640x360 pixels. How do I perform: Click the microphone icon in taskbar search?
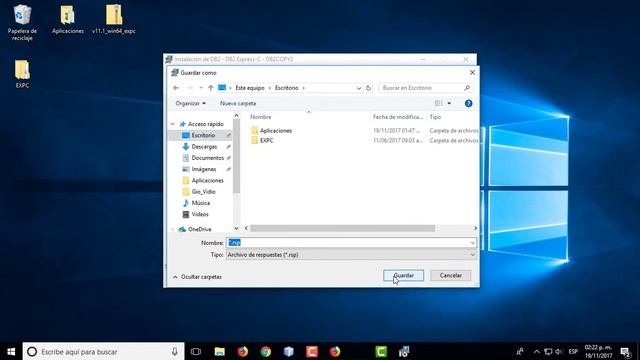pyautogui.click(x=175, y=351)
